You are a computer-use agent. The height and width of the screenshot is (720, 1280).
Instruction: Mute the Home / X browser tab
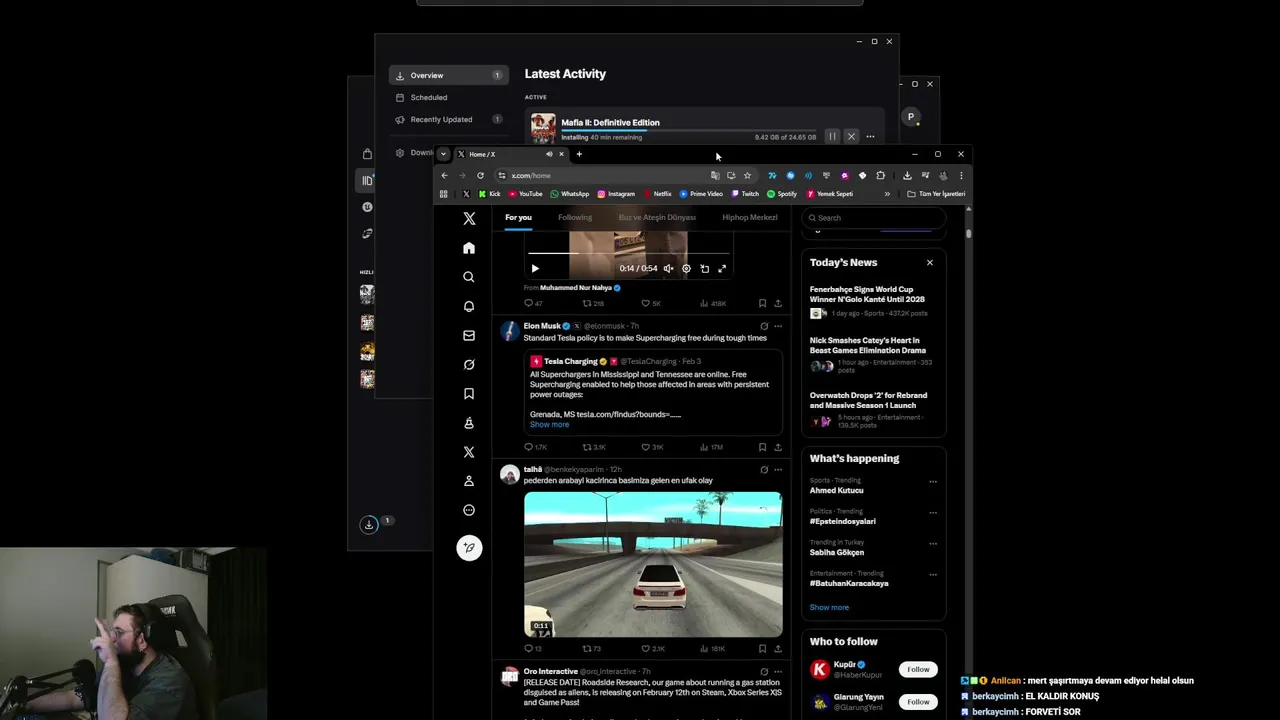[549, 154]
